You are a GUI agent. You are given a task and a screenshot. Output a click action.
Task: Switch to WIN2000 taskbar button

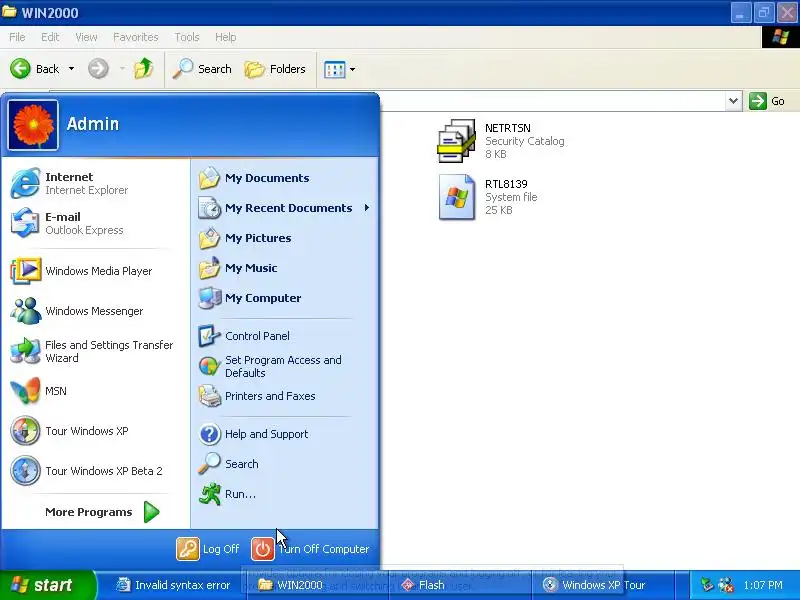pos(316,585)
